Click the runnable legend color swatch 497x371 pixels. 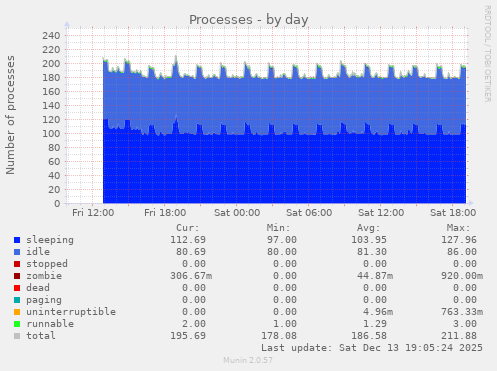(x=17, y=324)
